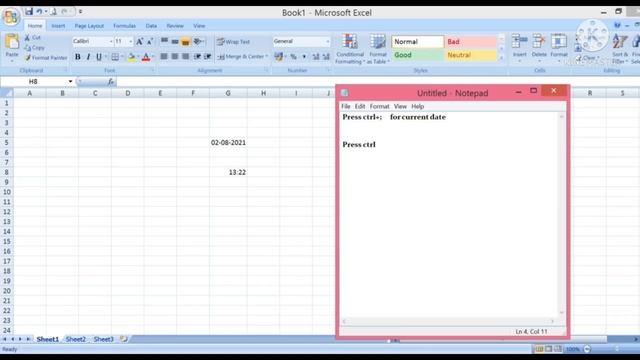Merge and center the selected cells
This screenshot has height=360, width=640.
coord(241,56)
